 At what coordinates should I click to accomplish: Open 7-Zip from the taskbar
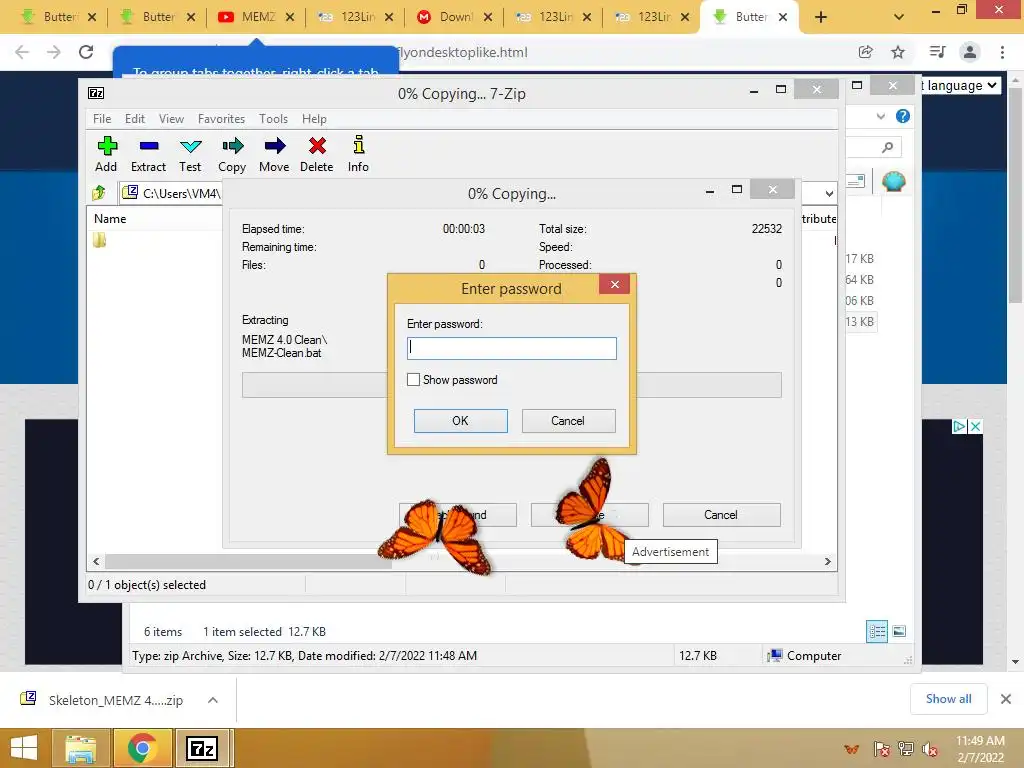(202, 748)
